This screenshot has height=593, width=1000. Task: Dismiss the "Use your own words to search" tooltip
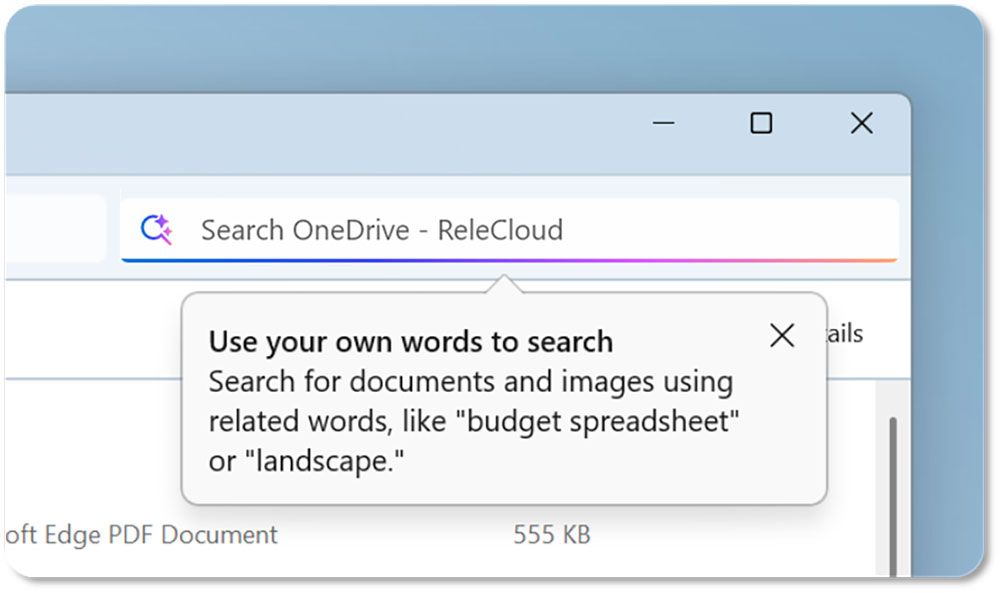pyautogui.click(x=782, y=336)
